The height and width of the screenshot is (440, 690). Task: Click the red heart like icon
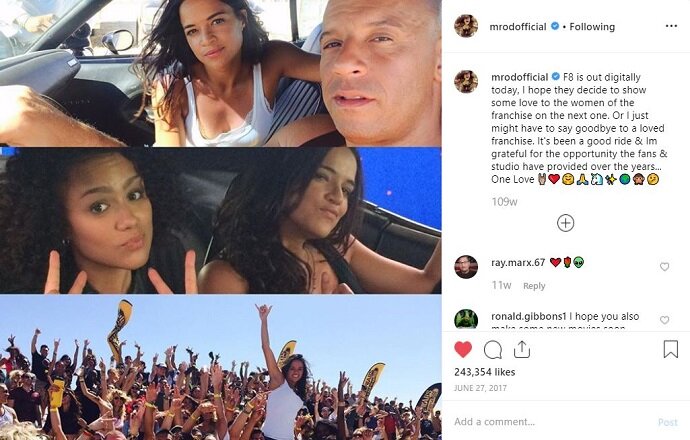pyautogui.click(x=463, y=350)
